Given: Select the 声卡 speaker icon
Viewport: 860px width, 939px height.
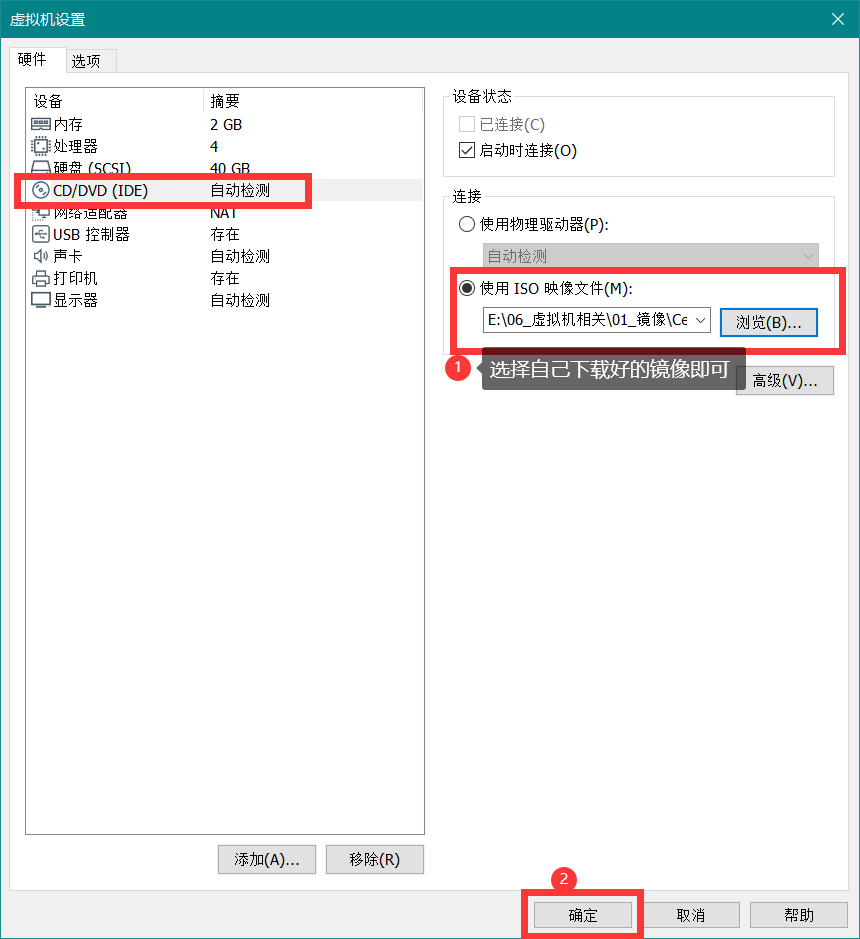Looking at the screenshot, I should pyautogui.click(x=41, y=256).
